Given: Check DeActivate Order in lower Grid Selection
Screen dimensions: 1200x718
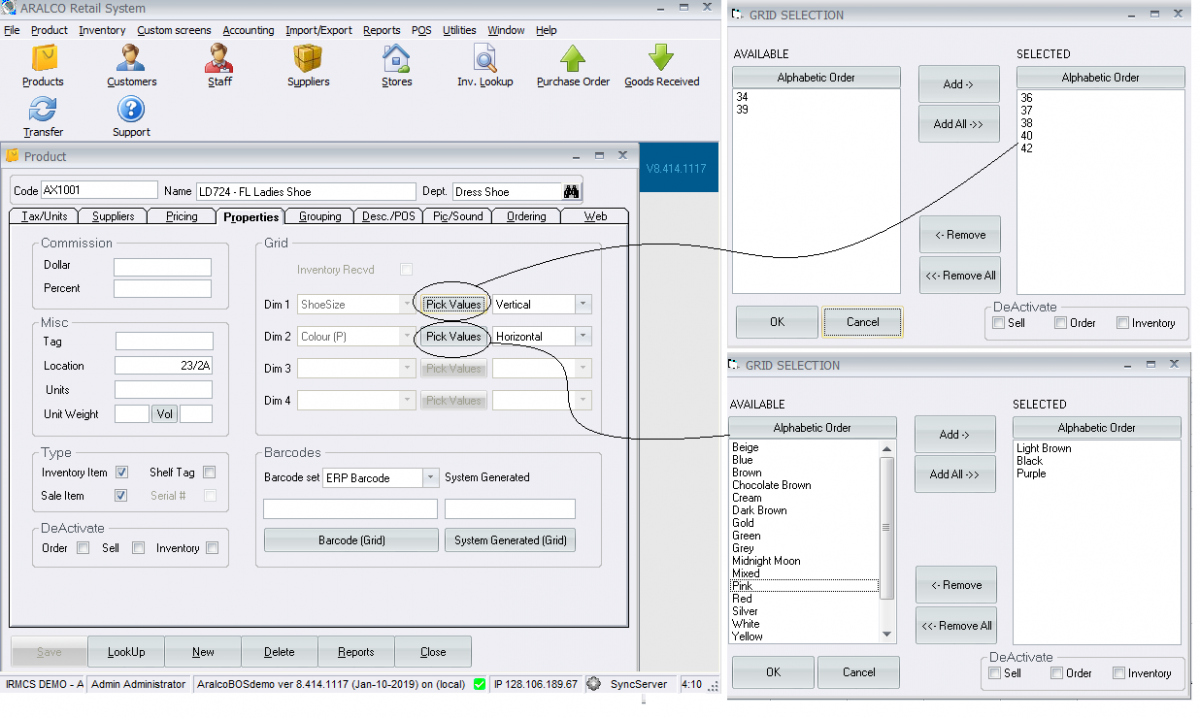Looking at the screenshot, I should pos(1056,673).
